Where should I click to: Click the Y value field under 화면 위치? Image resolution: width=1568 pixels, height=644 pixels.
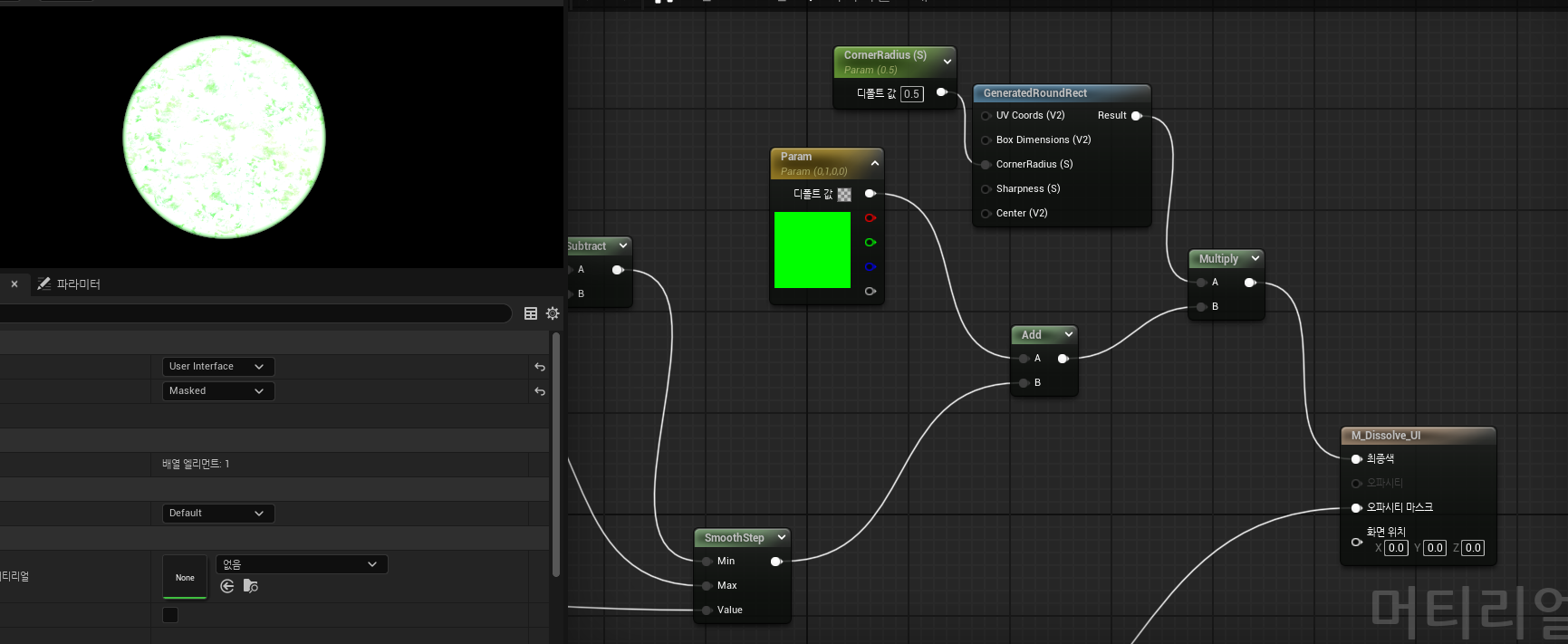[1435, 548]
